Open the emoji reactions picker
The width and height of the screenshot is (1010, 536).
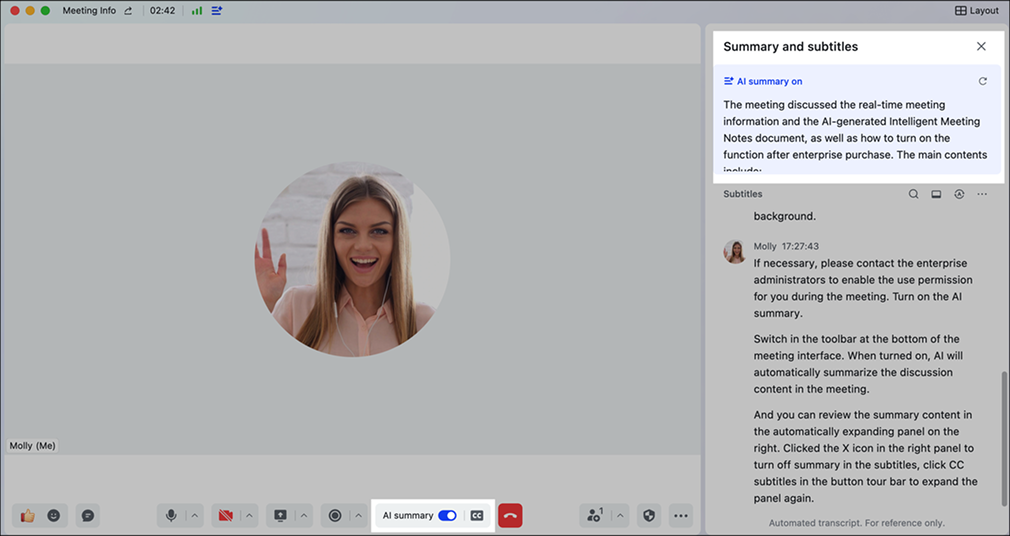tap(54, 516)
